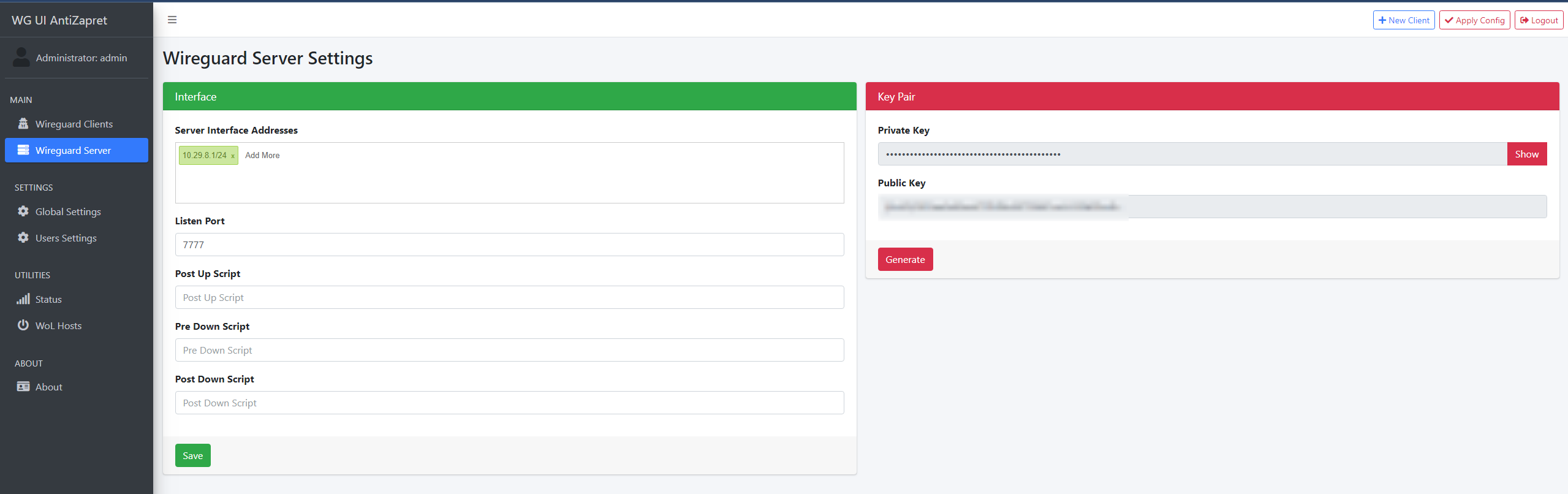Click the Interface card header

tap(509, 96)
